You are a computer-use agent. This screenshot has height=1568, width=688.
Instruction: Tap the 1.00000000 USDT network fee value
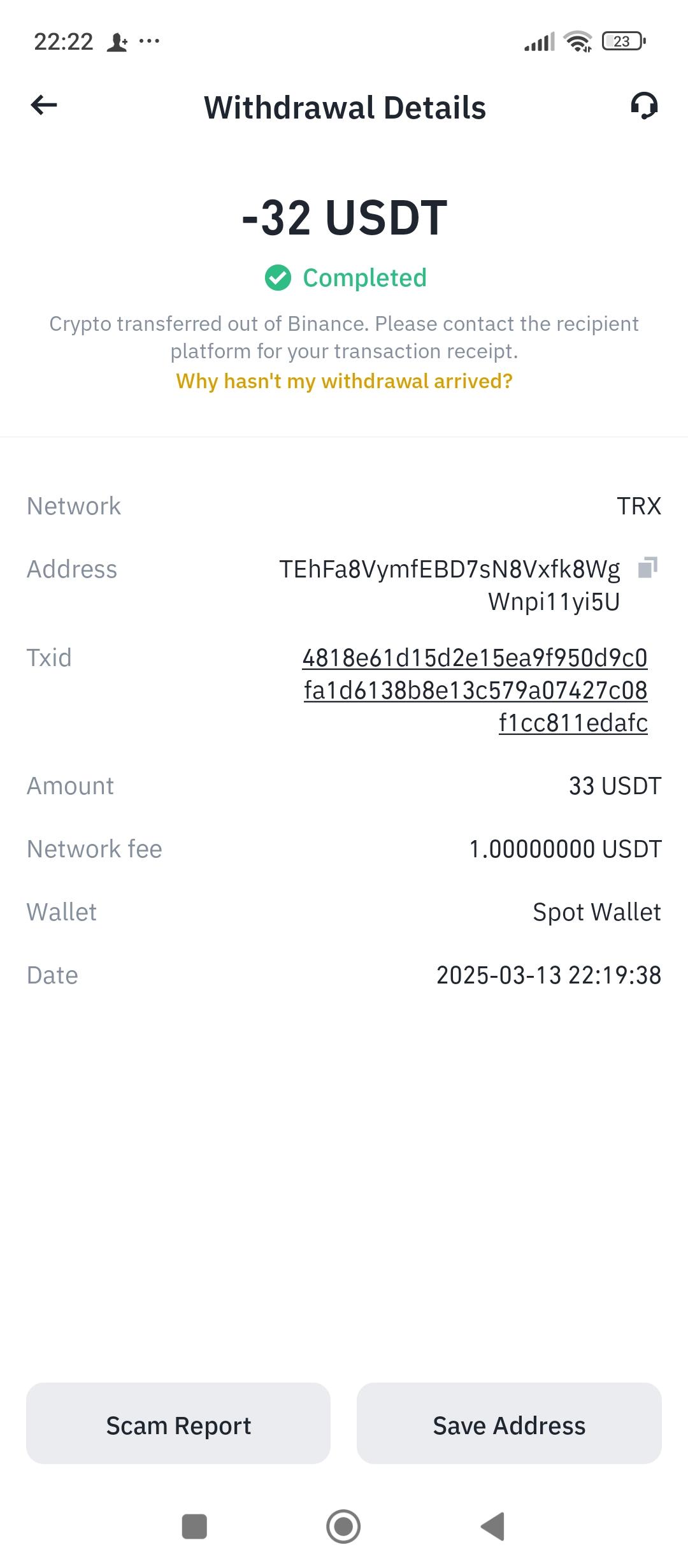[x=565, y=849]
